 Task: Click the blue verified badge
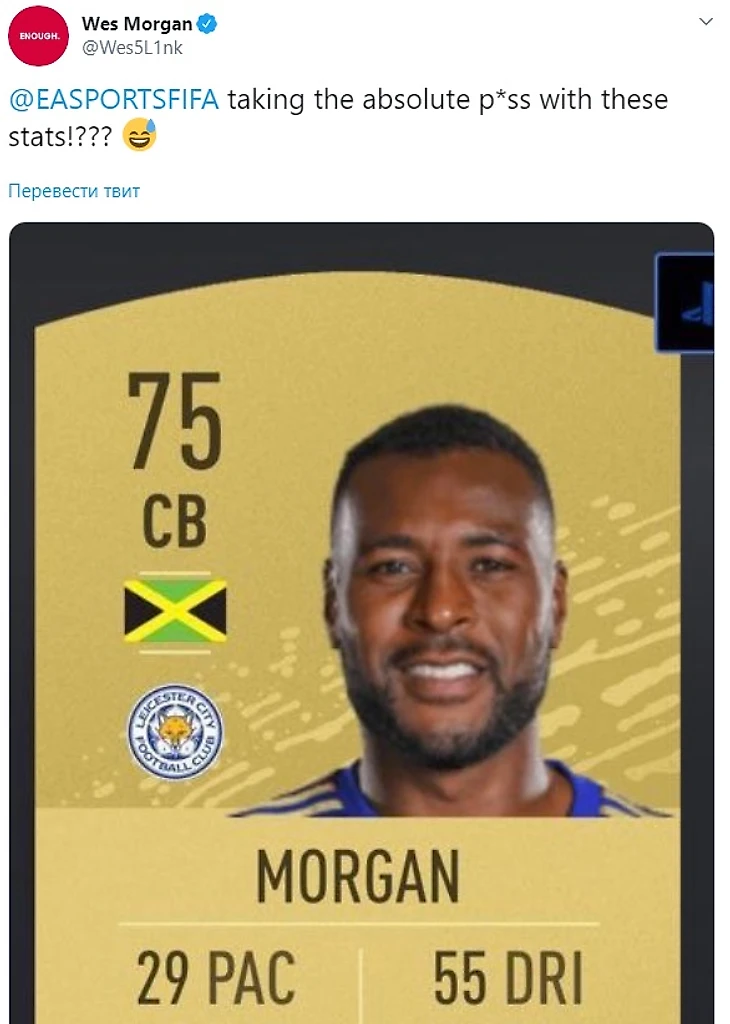[x=207, y=24]
